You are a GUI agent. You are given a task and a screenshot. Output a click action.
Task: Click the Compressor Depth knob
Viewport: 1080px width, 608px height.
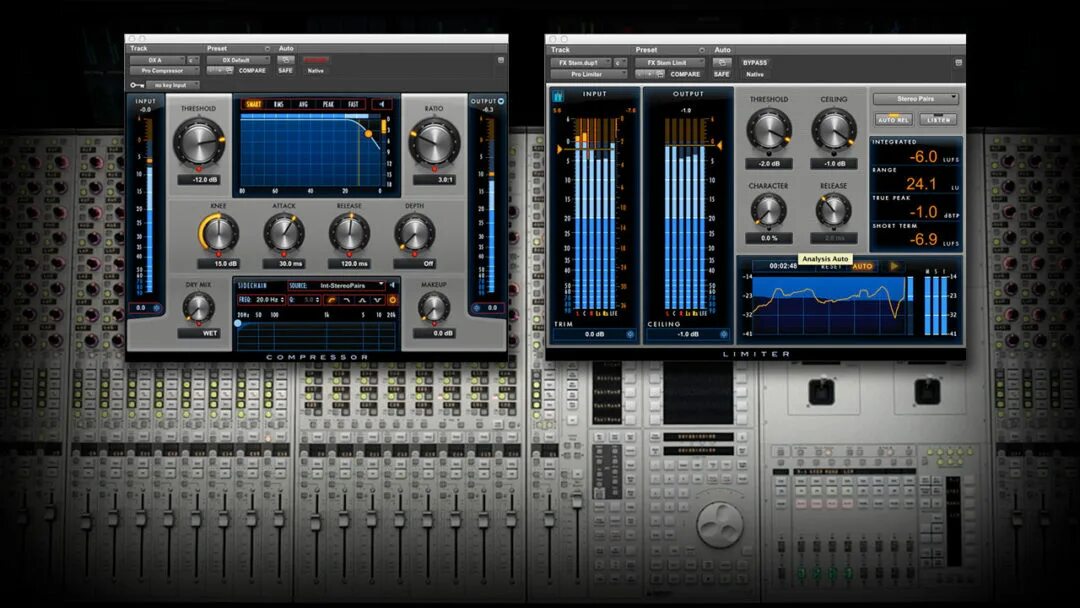(x=414, y=233)
